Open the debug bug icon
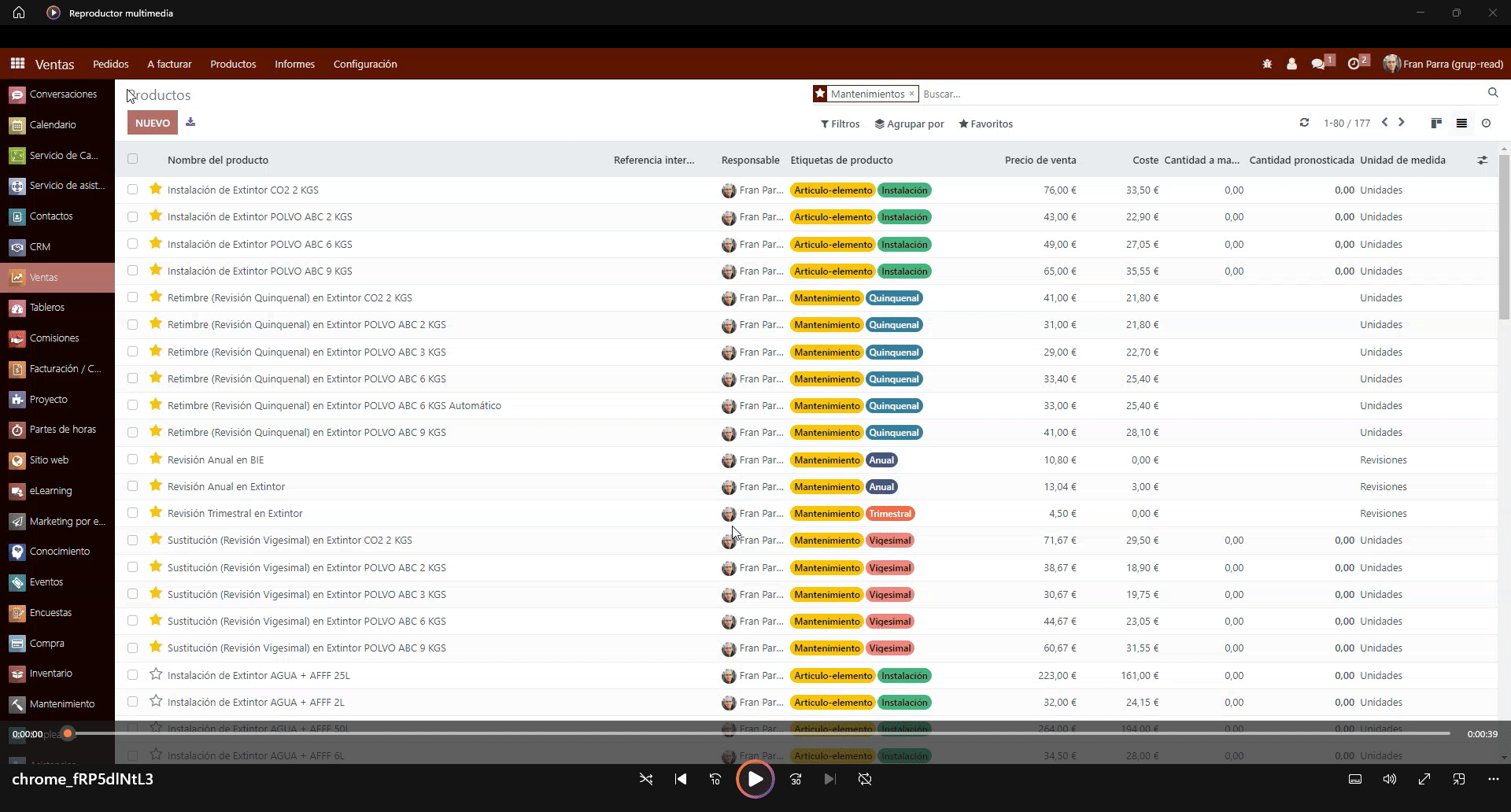 [1267, 64]
